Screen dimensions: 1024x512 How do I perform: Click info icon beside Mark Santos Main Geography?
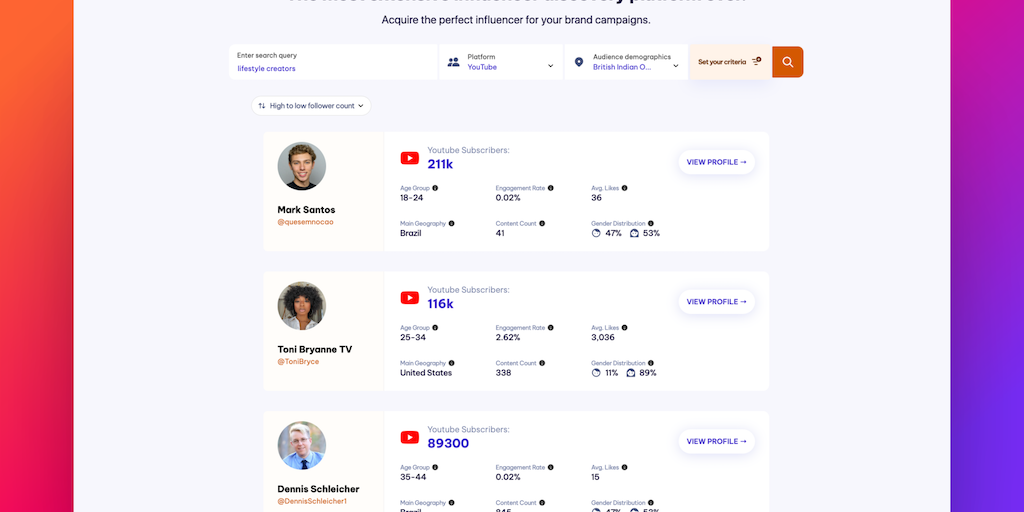[452, 224]
